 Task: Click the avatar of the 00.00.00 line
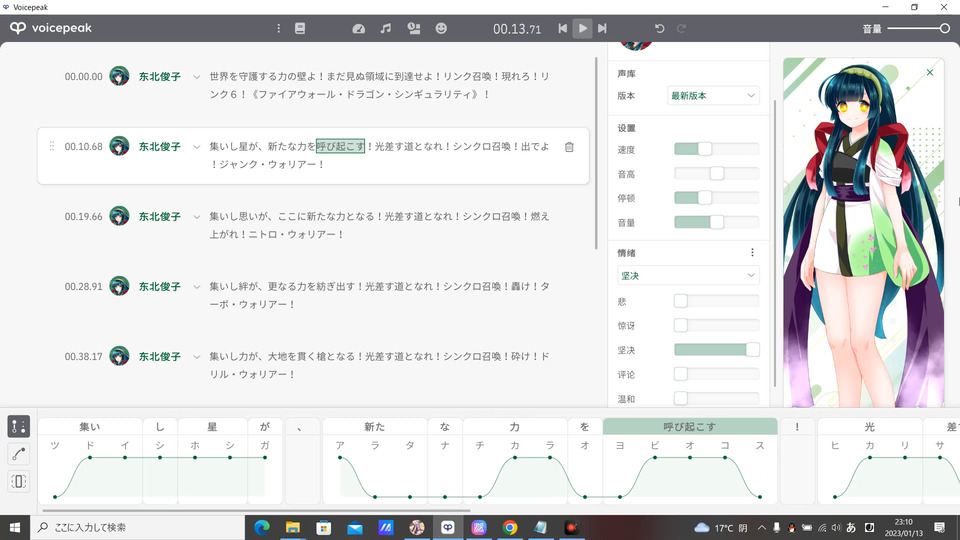119,77
